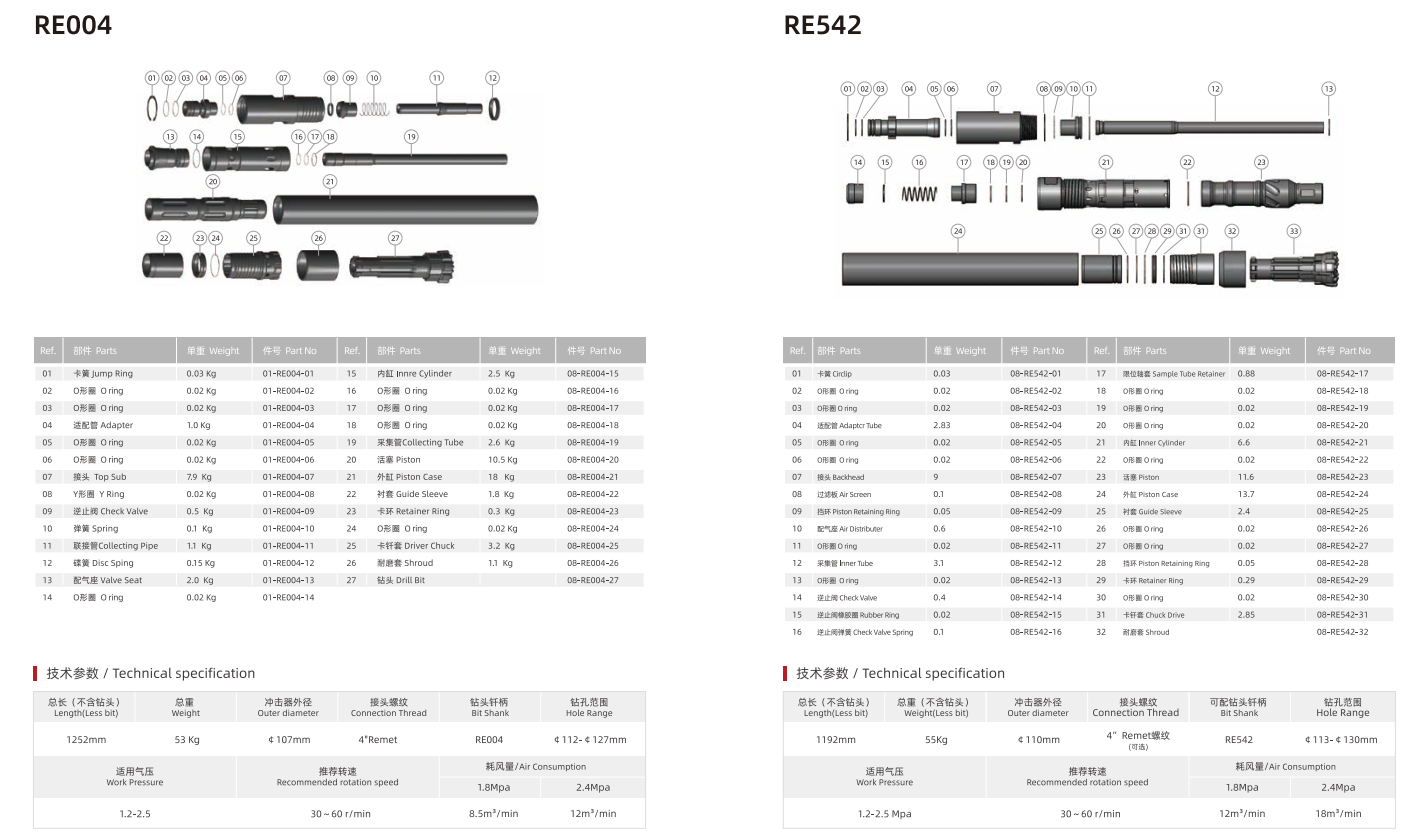This screenshot has height=840, width=1425.
Task: Click the RE004 page heading
Action: [x=73, y=25]
